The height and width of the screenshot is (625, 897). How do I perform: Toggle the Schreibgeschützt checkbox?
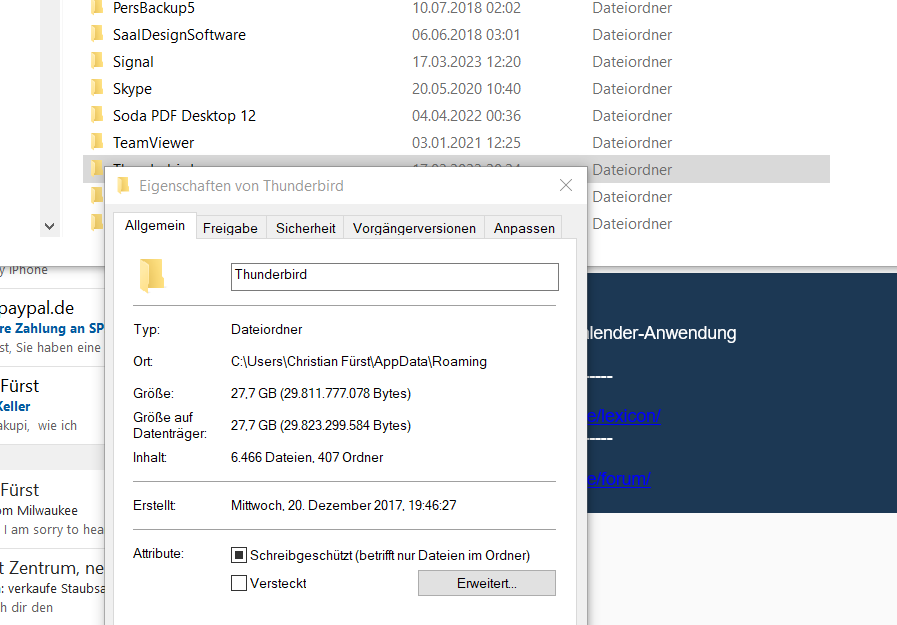coord(239,555)
